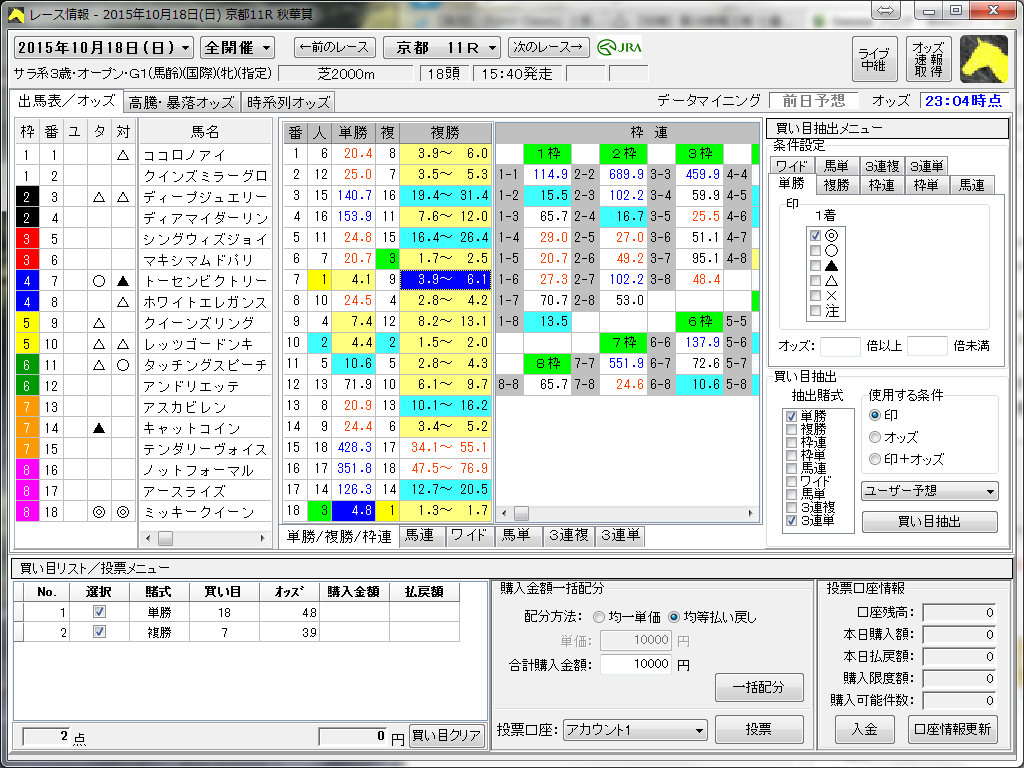Switch to the 高騰・暴落オッズ tab

point(180,102)
